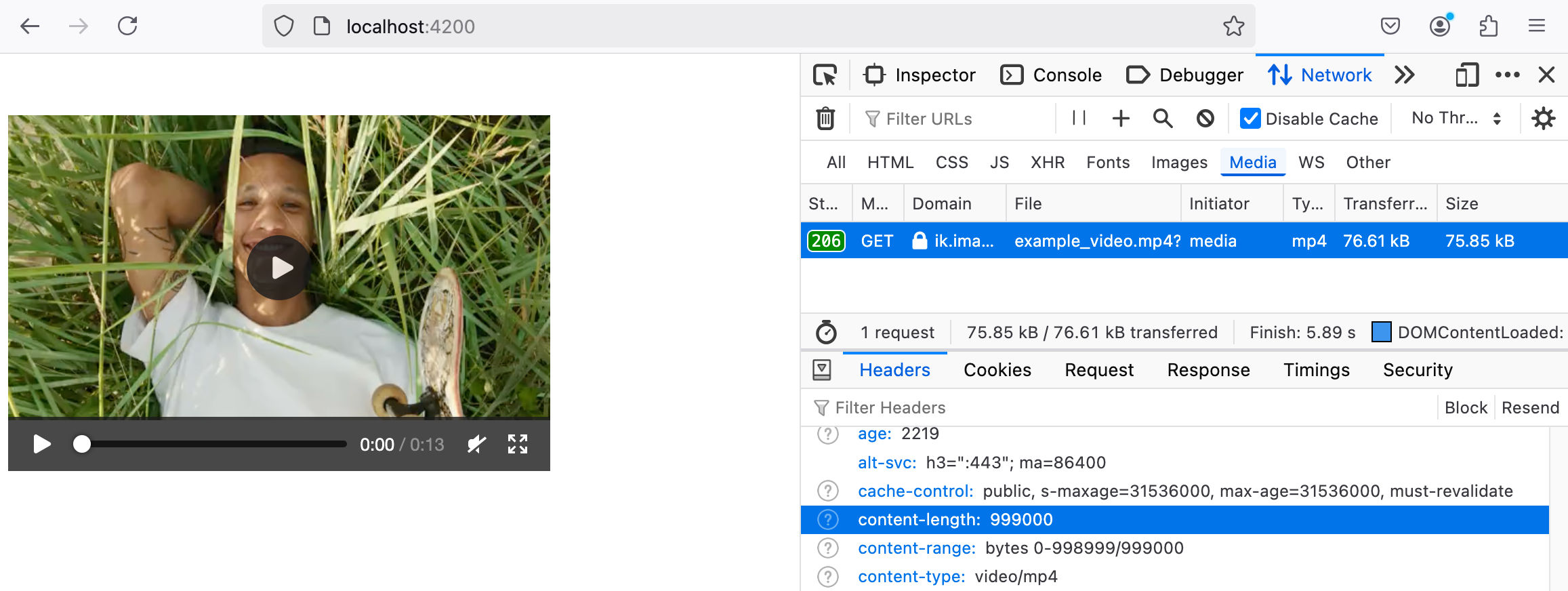Image resolution: width=1568 pixels, height=591 pixels.
Task: Click the element picker icon in DevTools
Action: pyautogui.click(x=825, y=75)
